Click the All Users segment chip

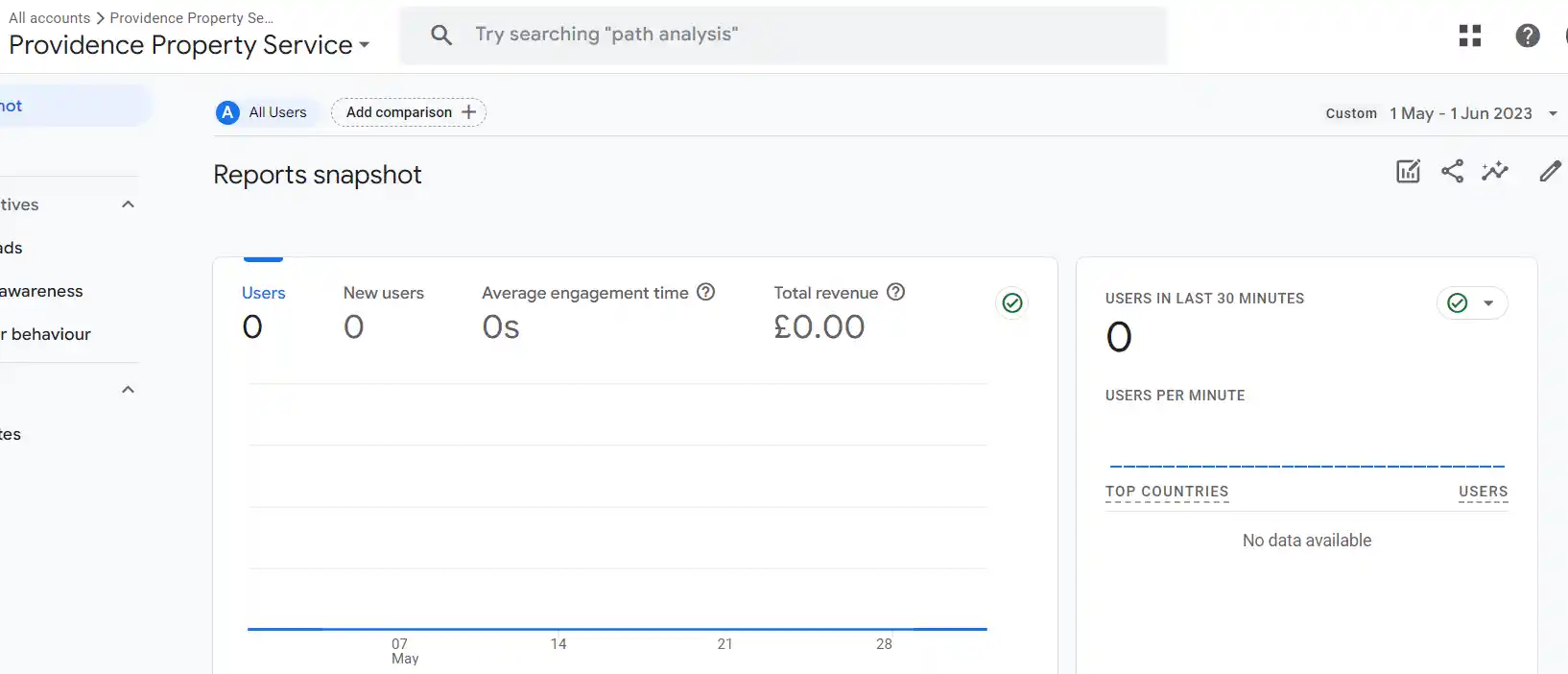[x=262, y=112]
